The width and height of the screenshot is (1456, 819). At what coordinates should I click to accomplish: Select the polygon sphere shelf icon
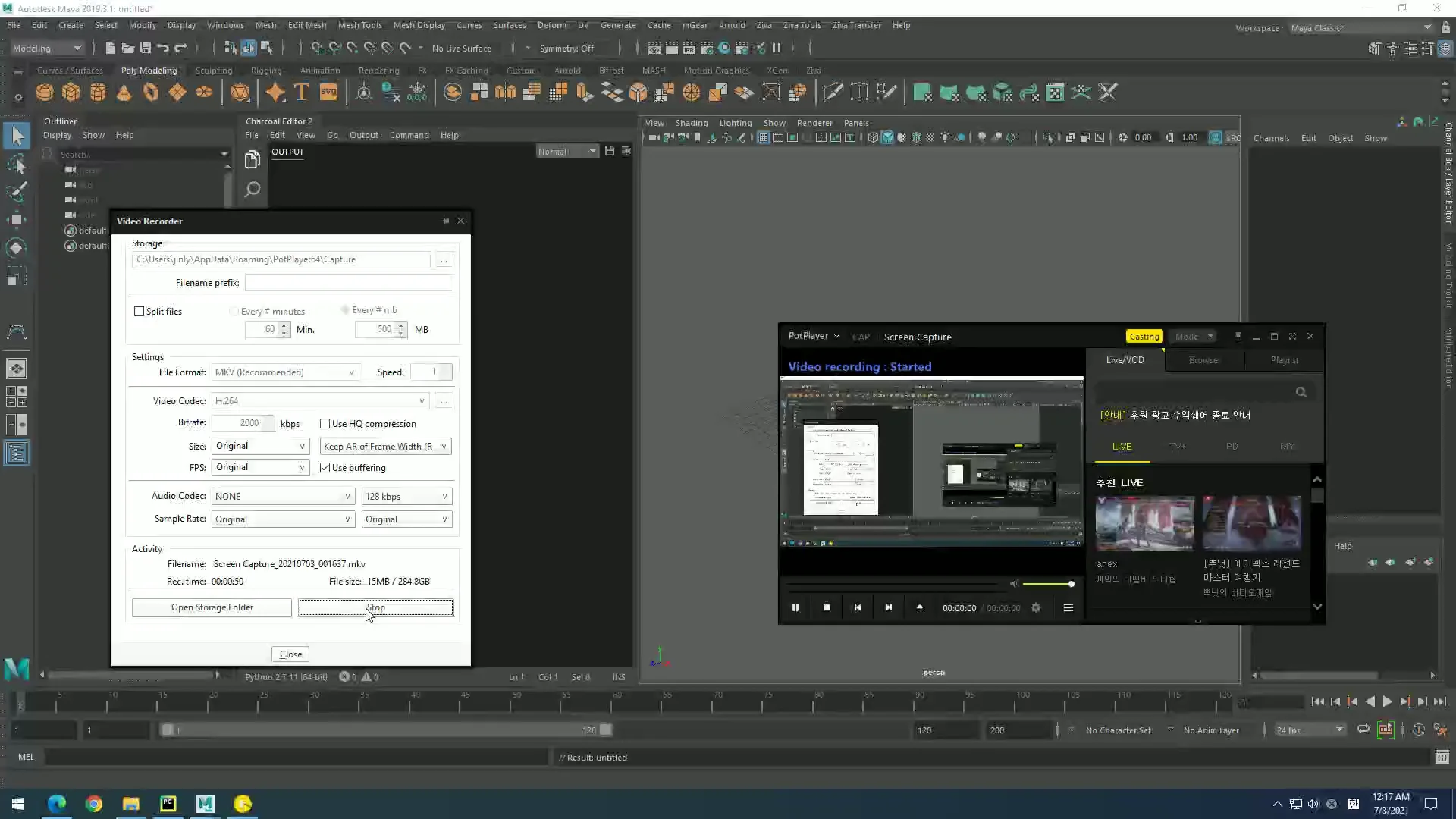point(45,93)
